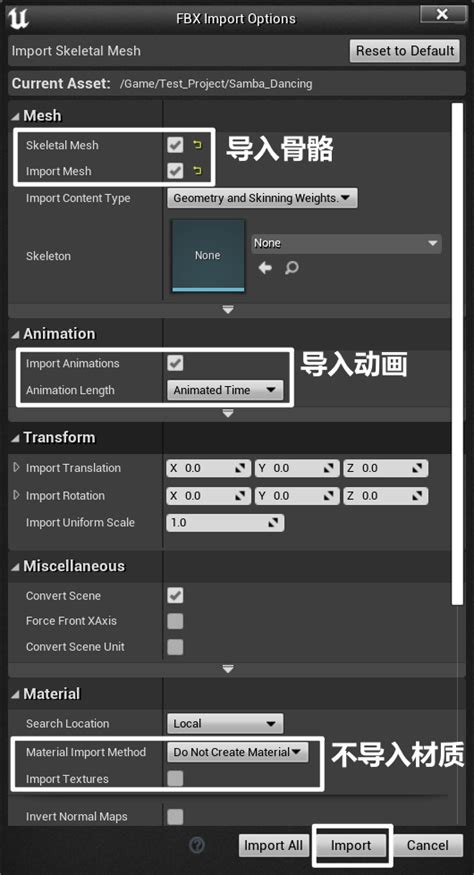Click the Import All button
The height and width of the screenshot is (875, 474).
coord(273,845)
